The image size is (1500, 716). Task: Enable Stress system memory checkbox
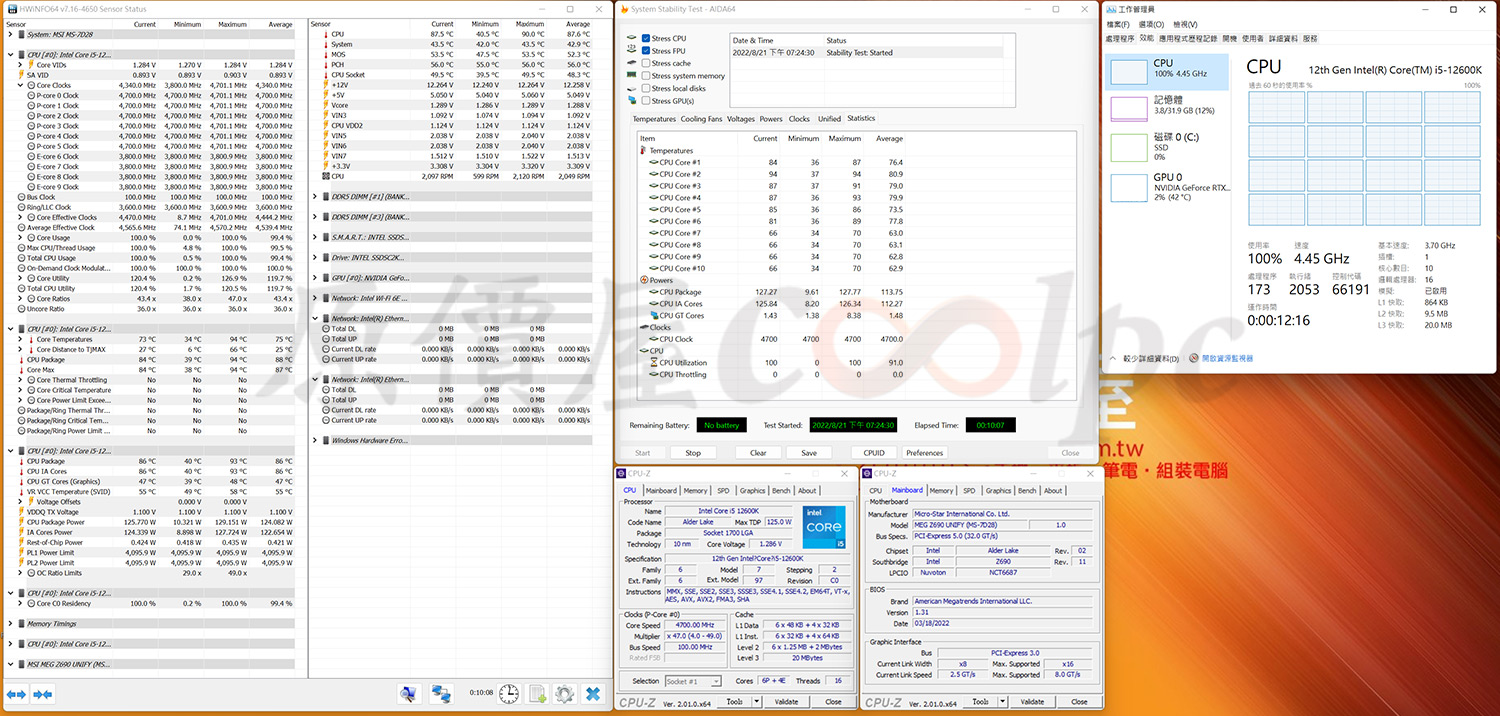click(x=646, y=75)
